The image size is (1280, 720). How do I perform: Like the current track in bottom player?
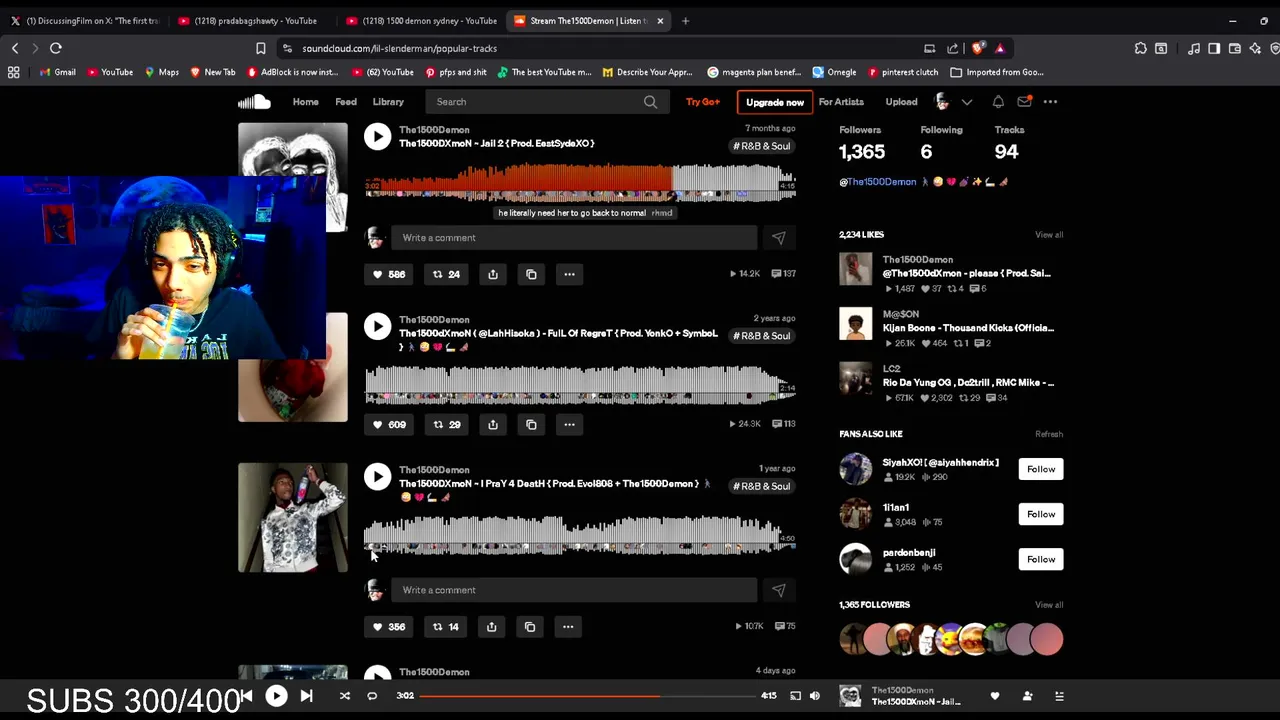click(x=995, y=696)
